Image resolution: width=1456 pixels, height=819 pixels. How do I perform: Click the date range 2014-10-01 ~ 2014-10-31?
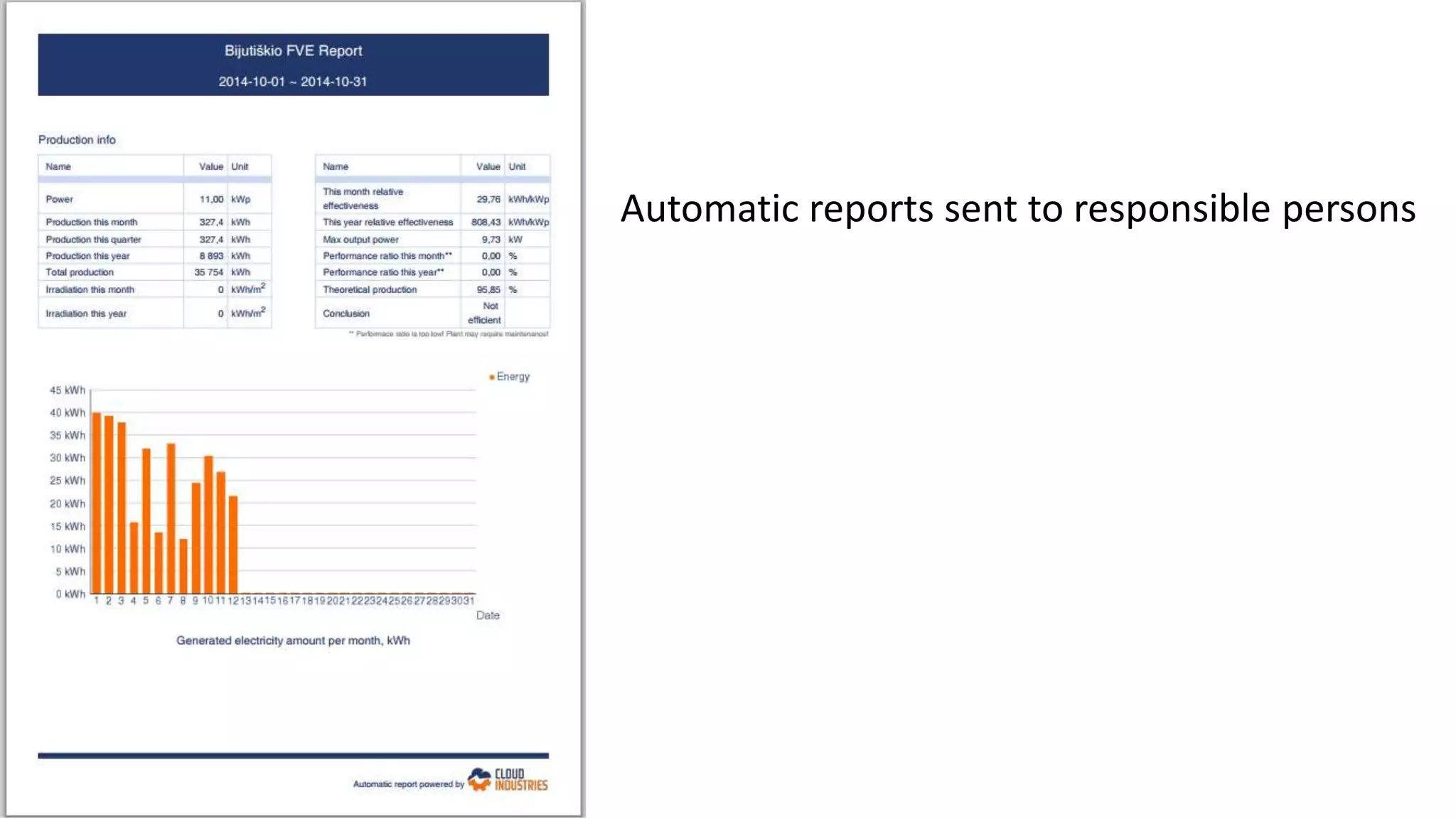[x=293, y=82]
